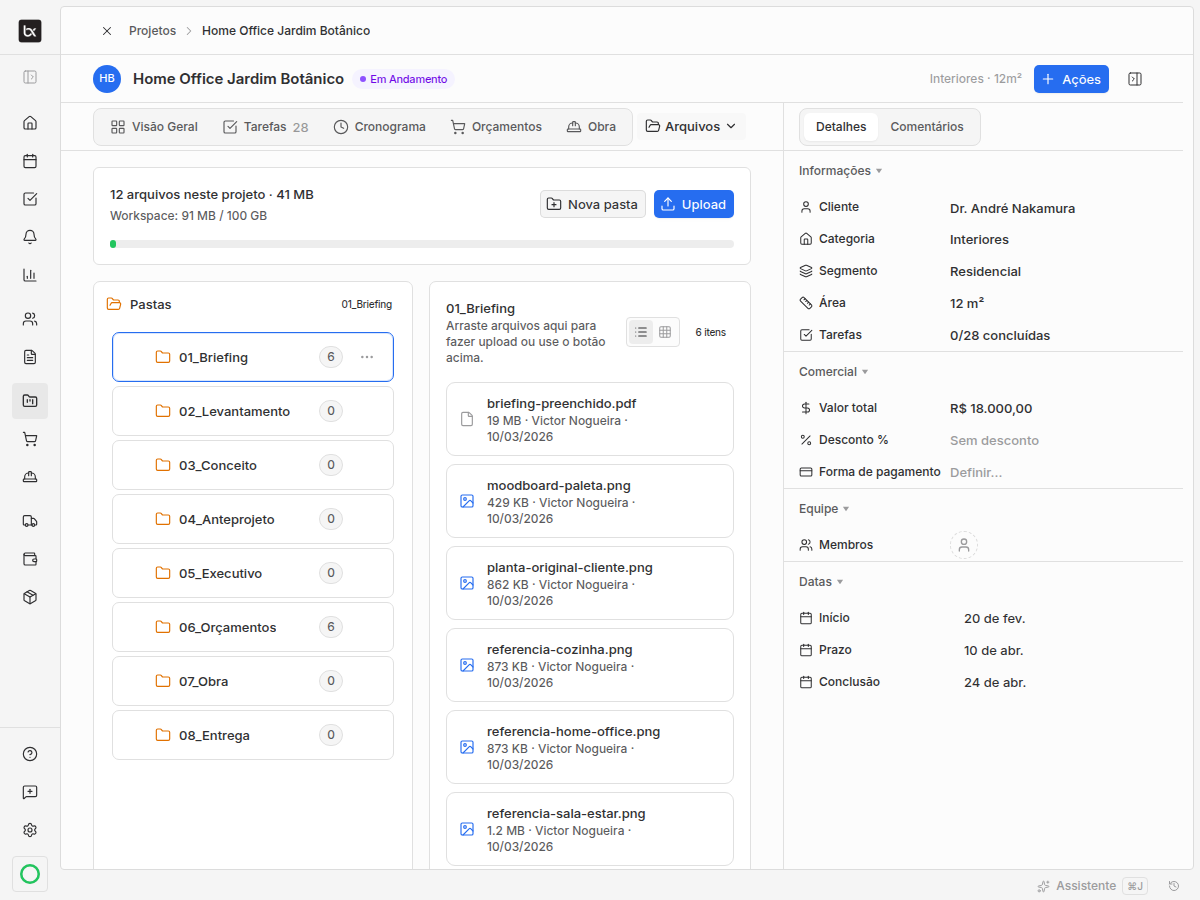Click the HB project avatar
This screenshot has height=900, width=1200.
107,79
